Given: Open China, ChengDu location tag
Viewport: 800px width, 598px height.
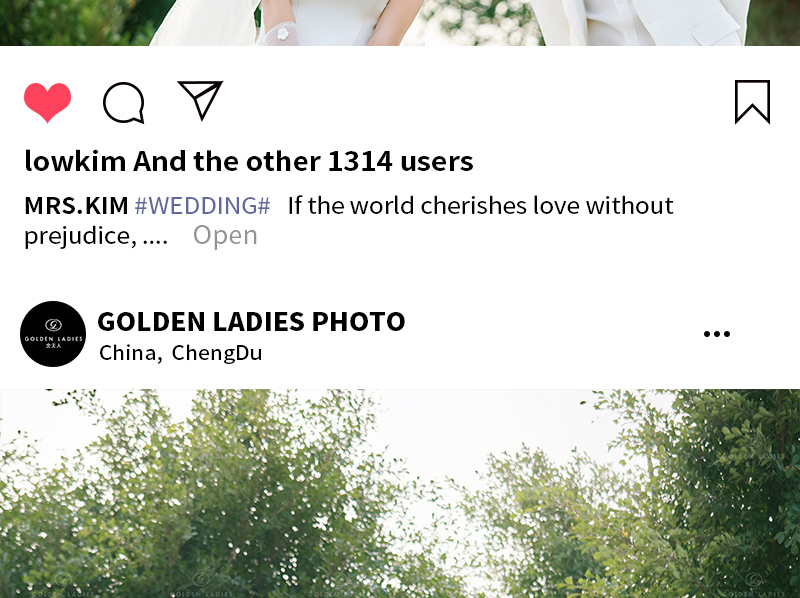Looking at the screenshot, I should pyautogui.click(x=181, y=353).
